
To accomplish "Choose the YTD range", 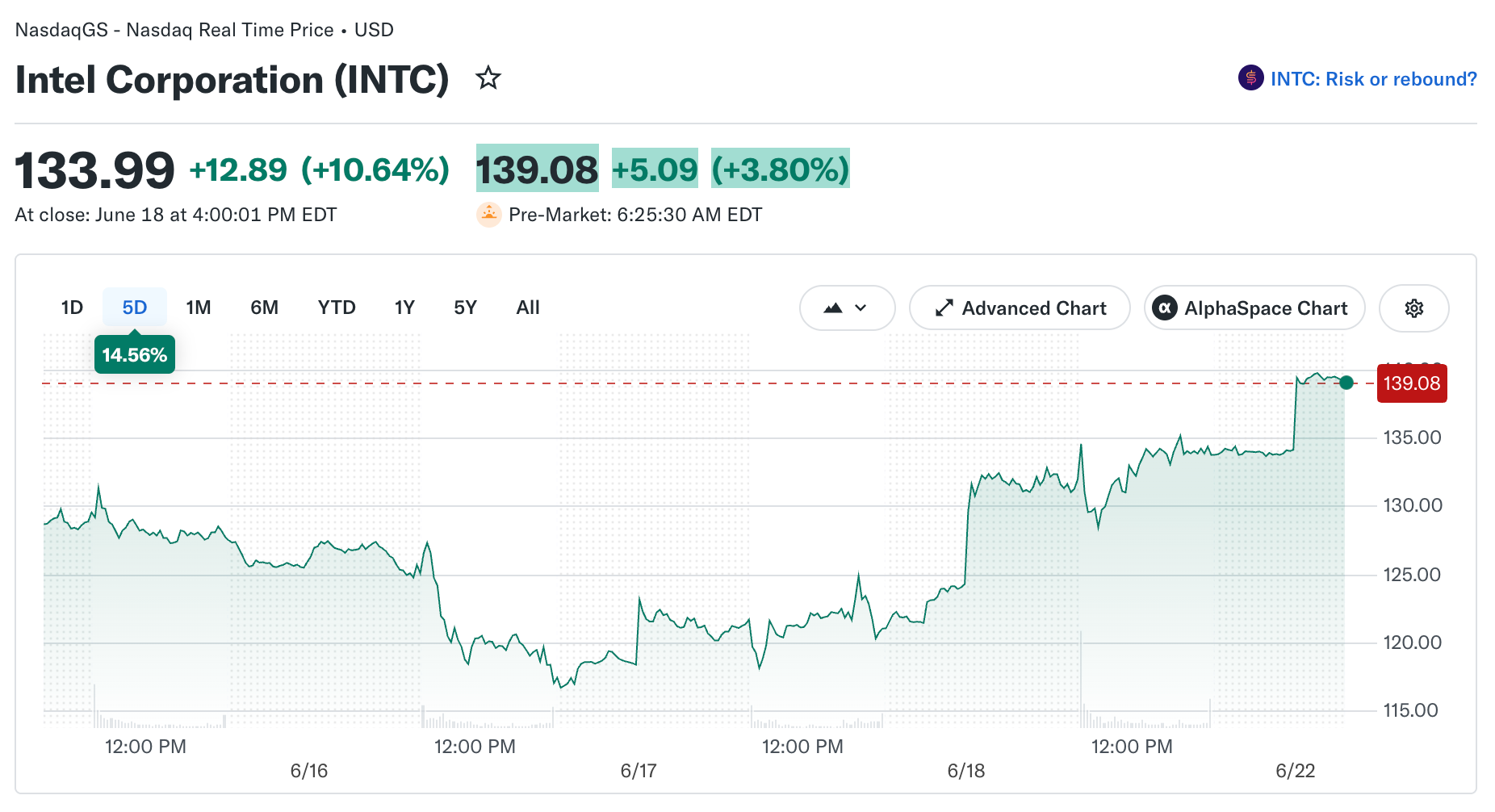I will coord(337,308).
